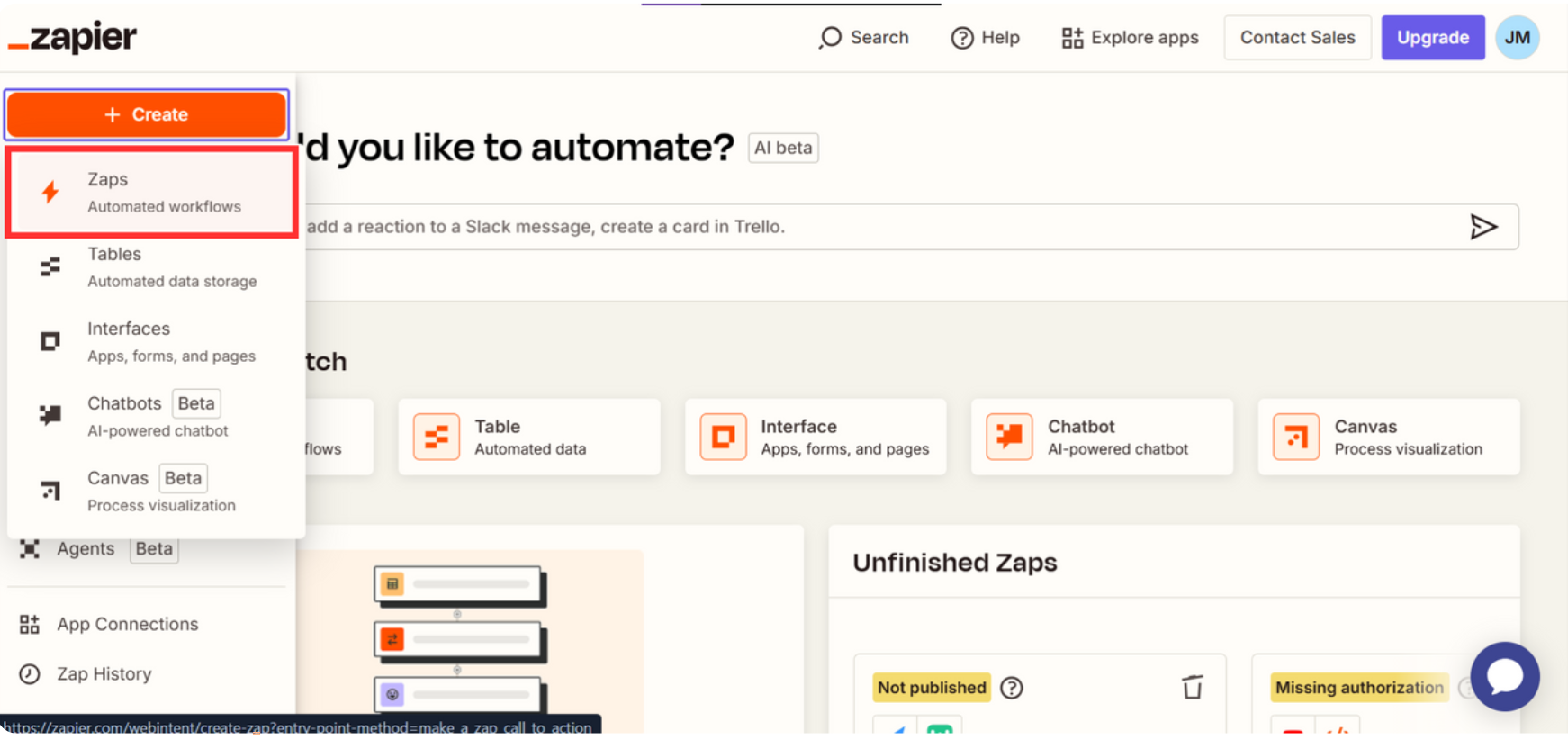Click the Beta badge next to Agents
Screen dimensions: 1568x740
click(154, 549)
